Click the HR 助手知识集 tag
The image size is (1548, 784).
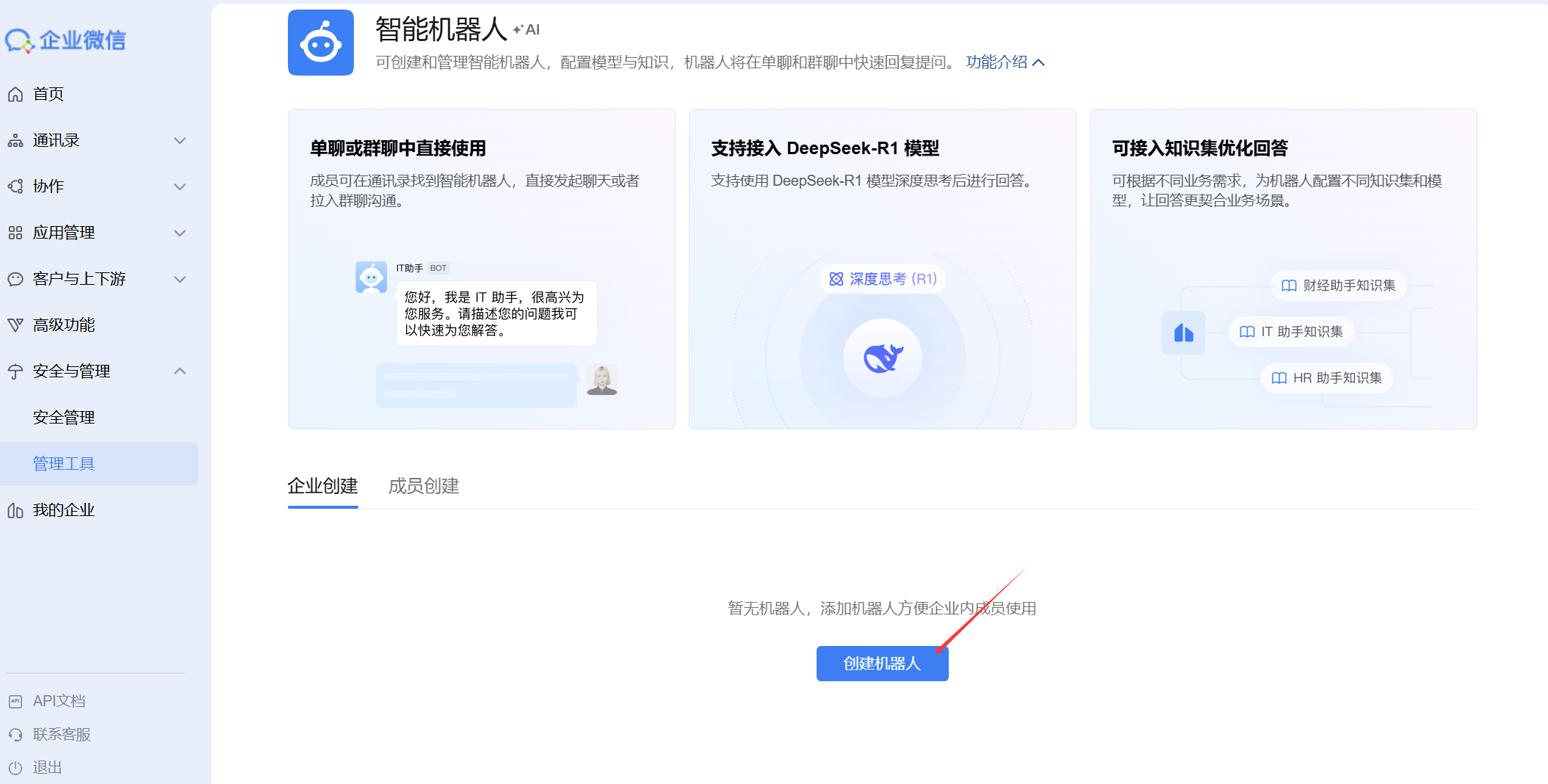[x=1327, y=378]
